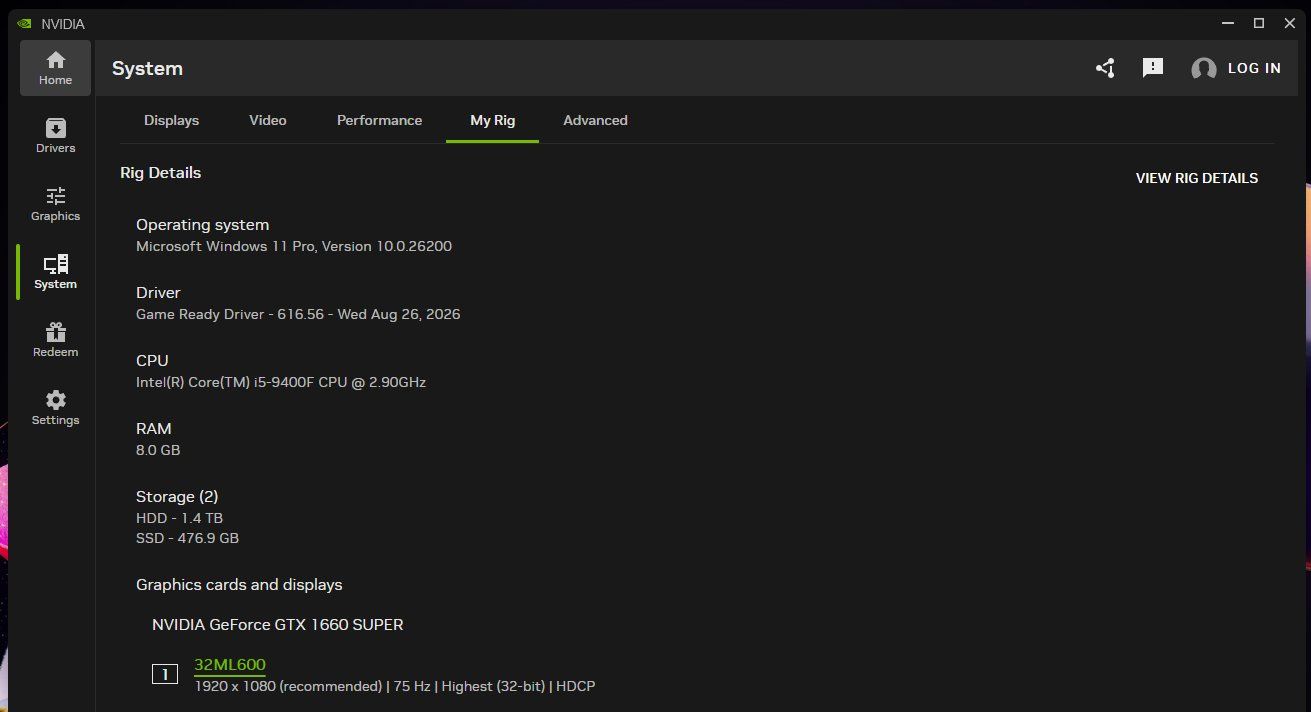
Task: Click the Intel Core i5-9400F CPU text
Action: pos(281,382)
